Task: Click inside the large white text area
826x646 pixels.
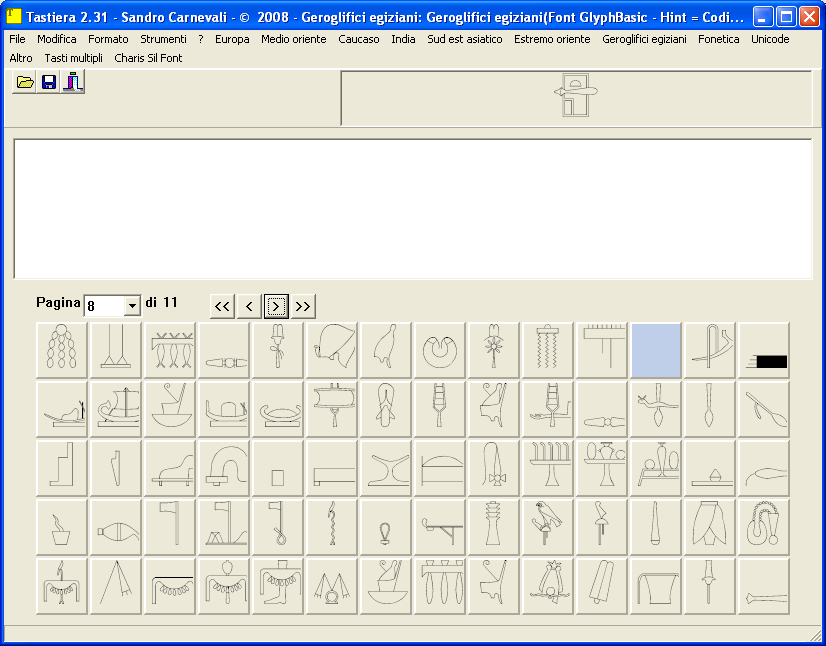Action: (413, 209)
